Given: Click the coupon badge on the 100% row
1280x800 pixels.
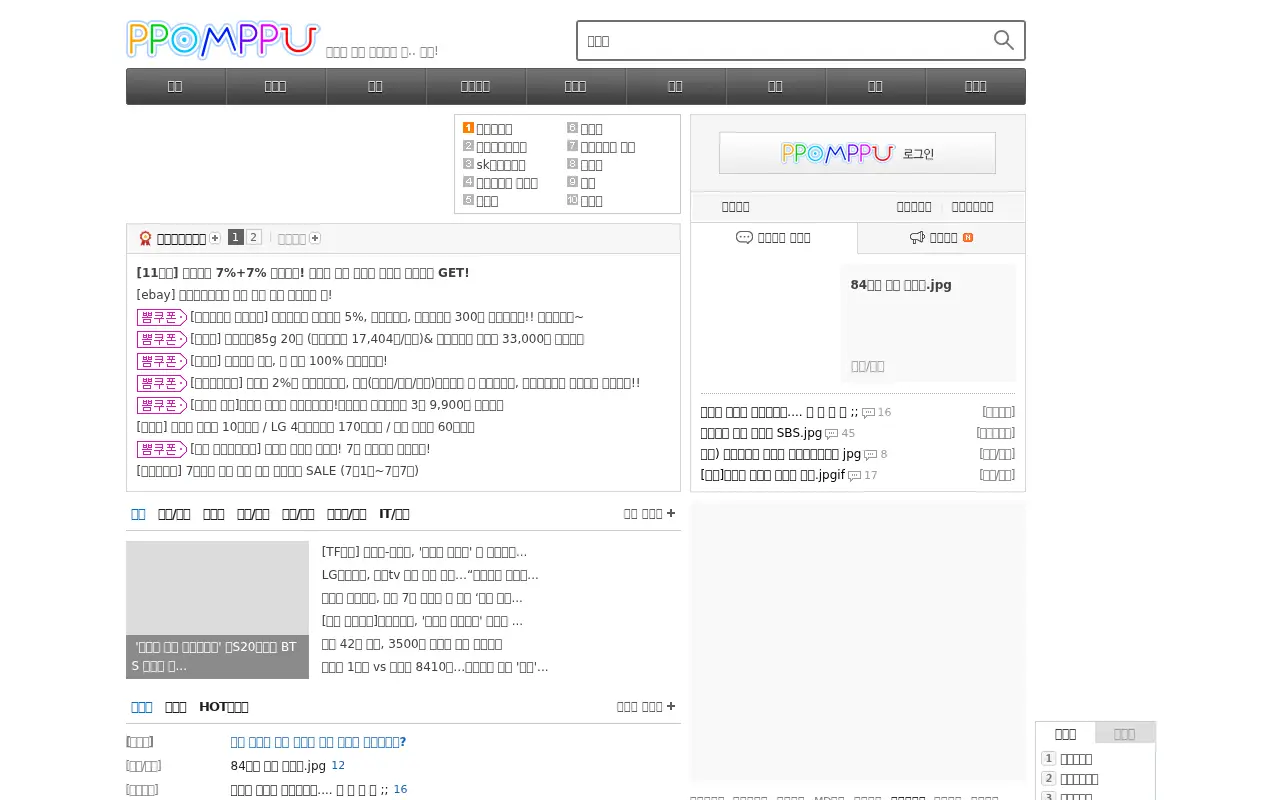Looking at the screenshot, I should 162,361.
